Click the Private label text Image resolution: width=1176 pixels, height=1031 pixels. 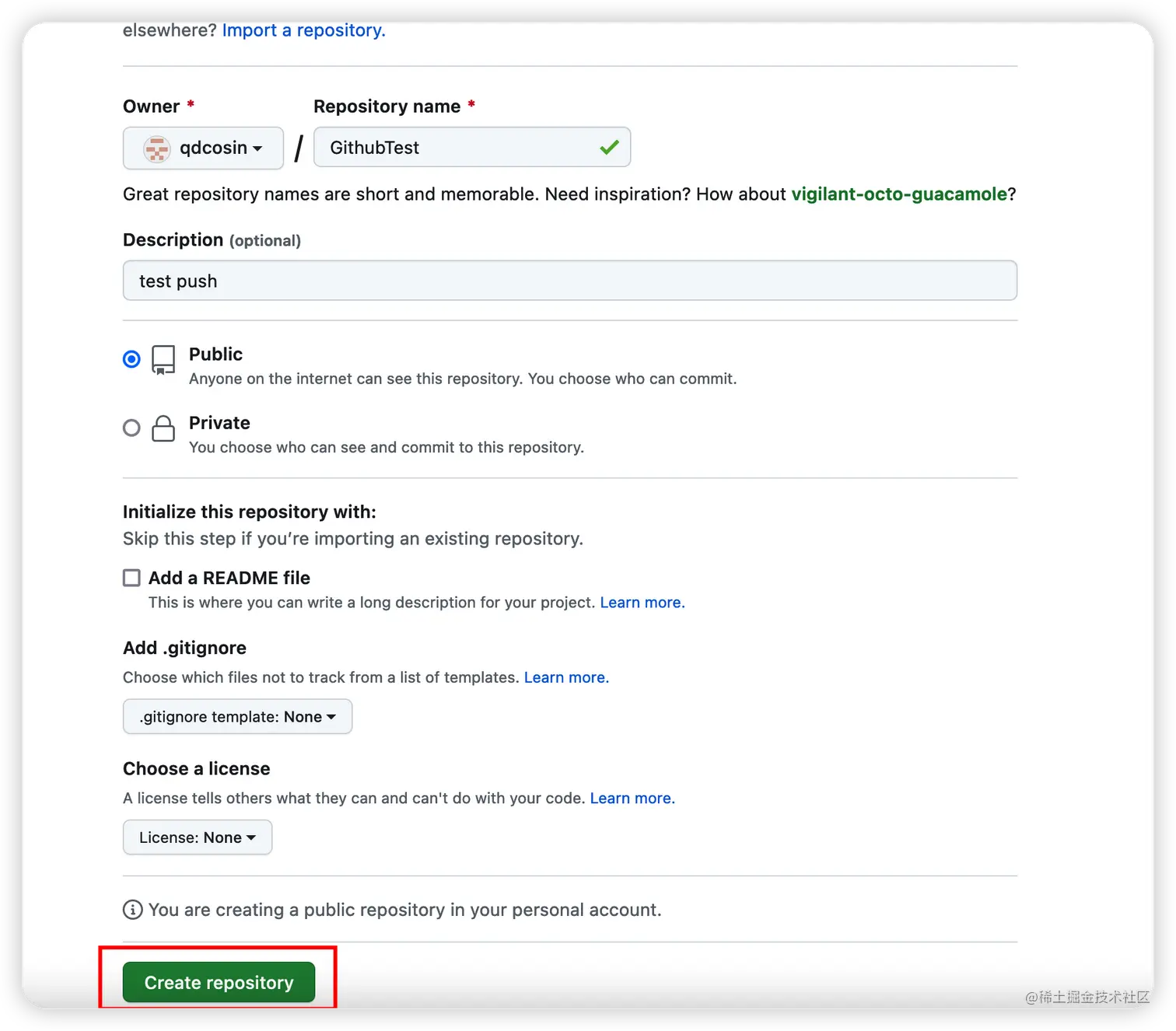[219, 423]
